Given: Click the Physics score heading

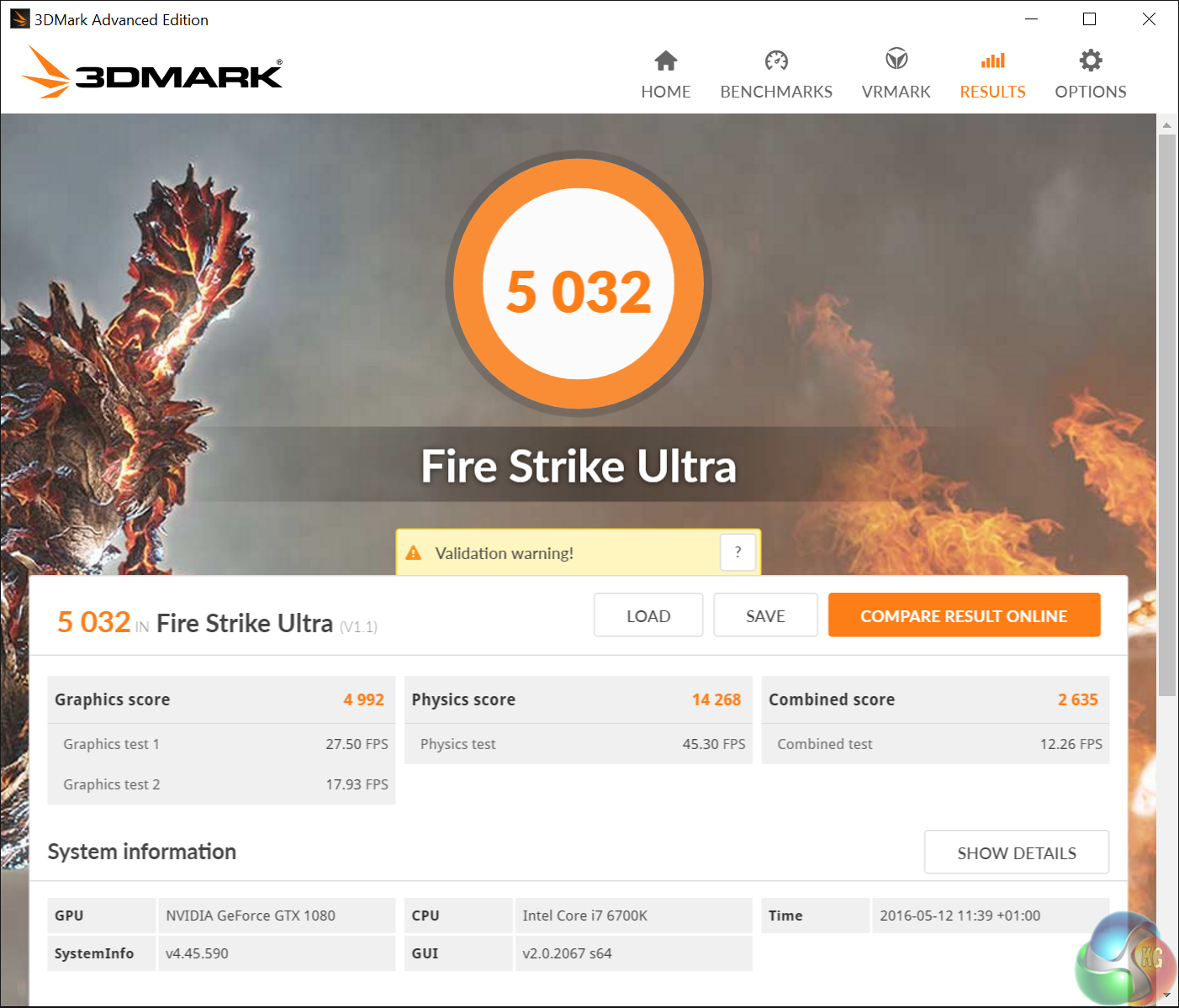Looking at the screenshot, I should coord(463,699).
